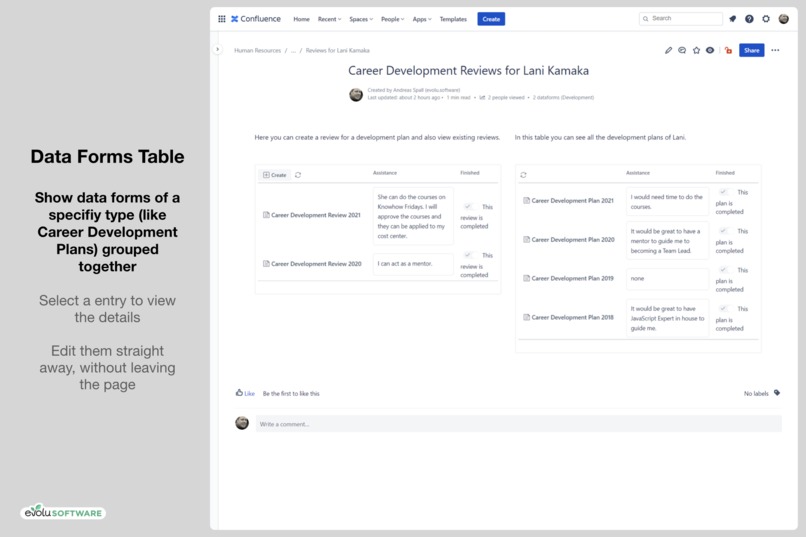Toggle completed checkbox for Review 2020
This screenshot has height=537, width=806.
468,255
